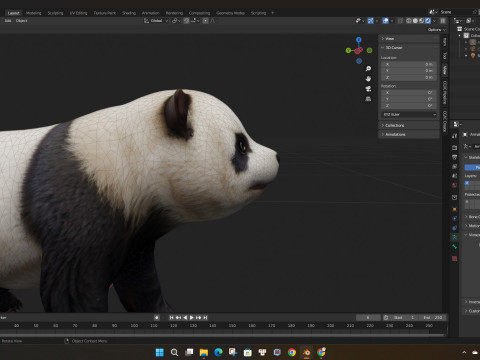Select solid viewport shading mode
Screen dimensions: 480x360
pos(415,21)
